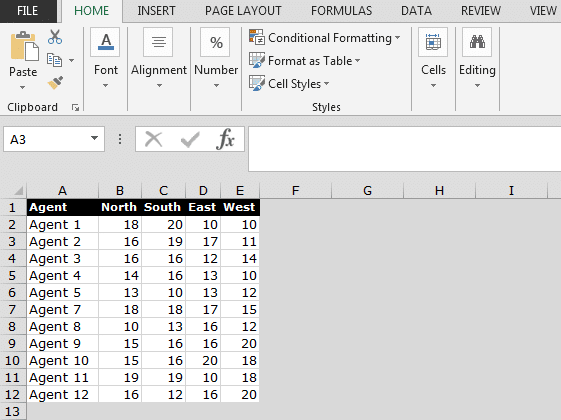
Task: Click the Cut scissors icon
Action: point(55,37)
